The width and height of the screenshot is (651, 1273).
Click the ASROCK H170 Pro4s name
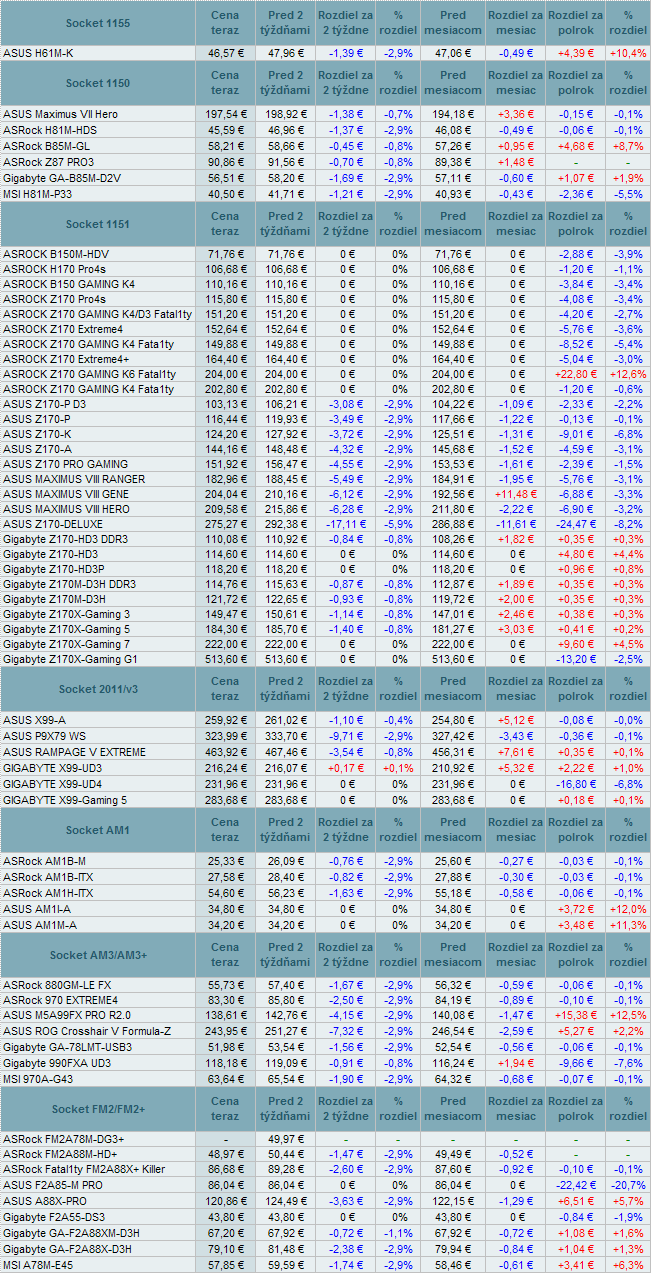tap(54, 269)
